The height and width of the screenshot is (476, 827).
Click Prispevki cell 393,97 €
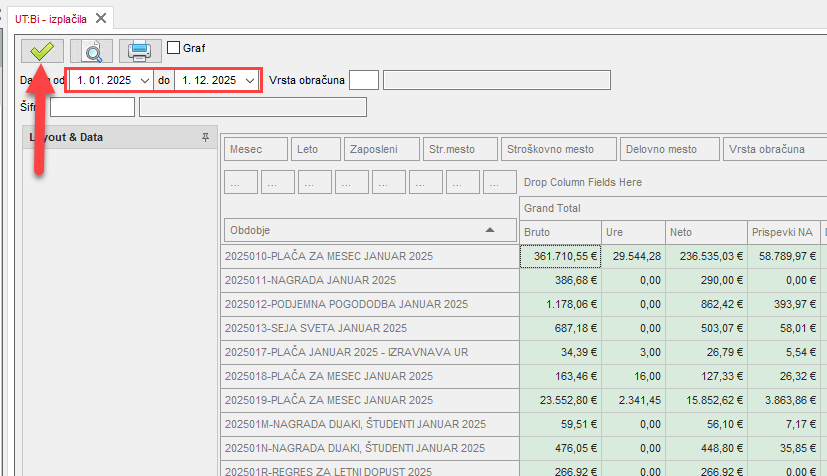point(784,304)
